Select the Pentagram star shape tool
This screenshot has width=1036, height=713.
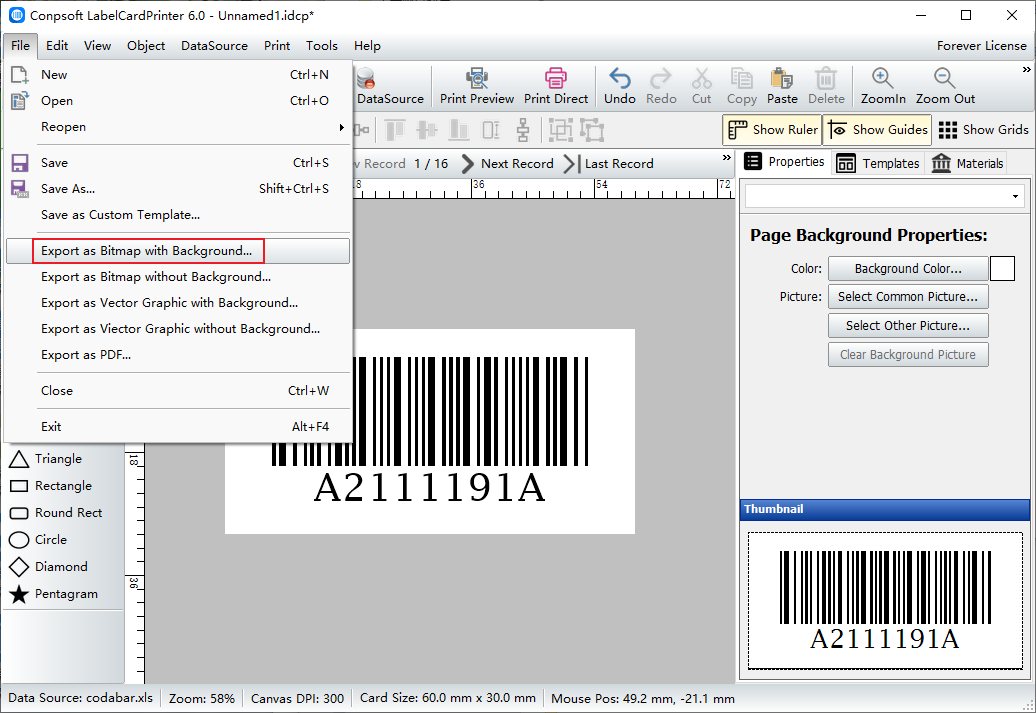pyautogui.click(x=54, y=594)
